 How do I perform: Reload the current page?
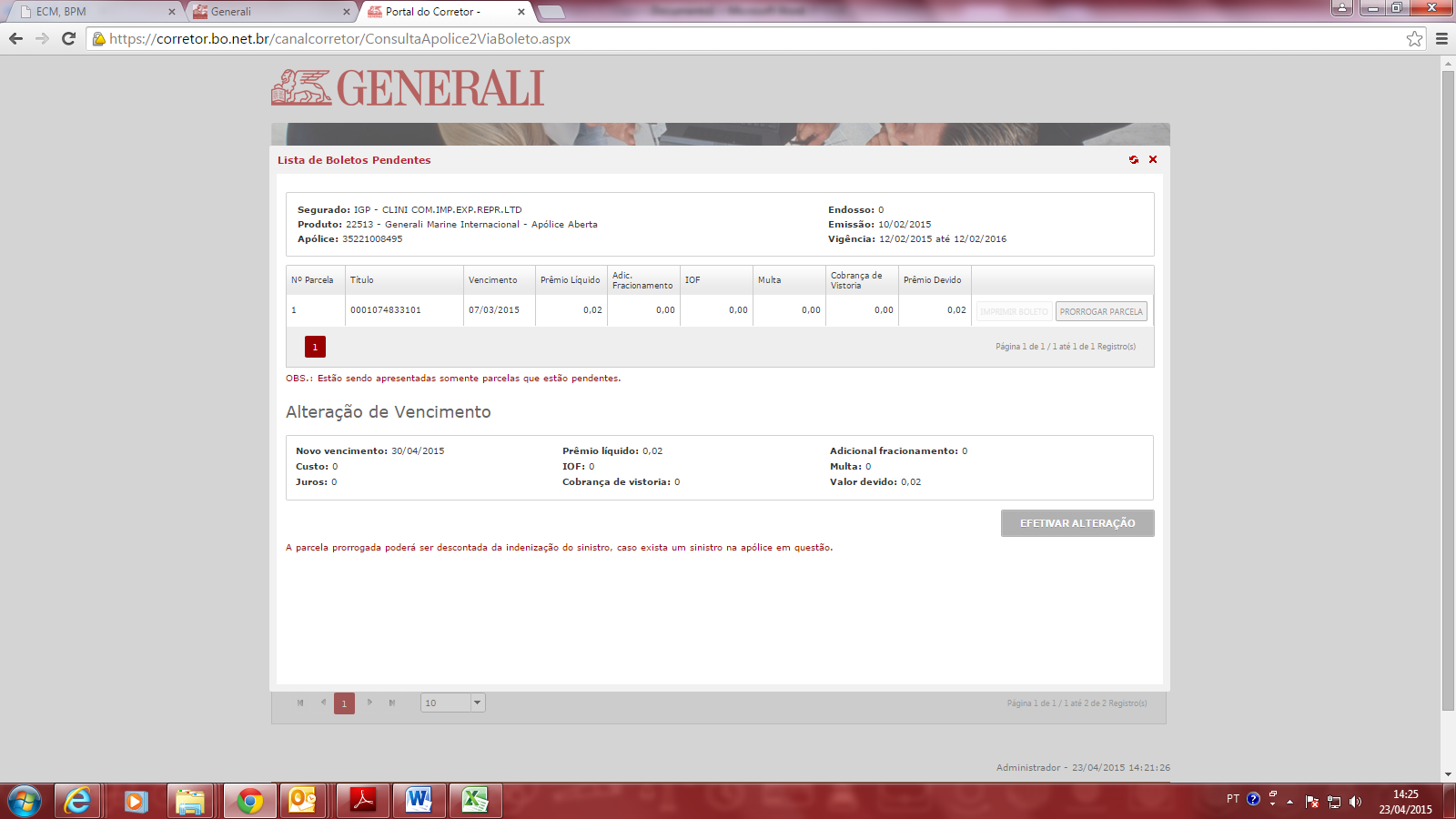(x=68, y=38)
